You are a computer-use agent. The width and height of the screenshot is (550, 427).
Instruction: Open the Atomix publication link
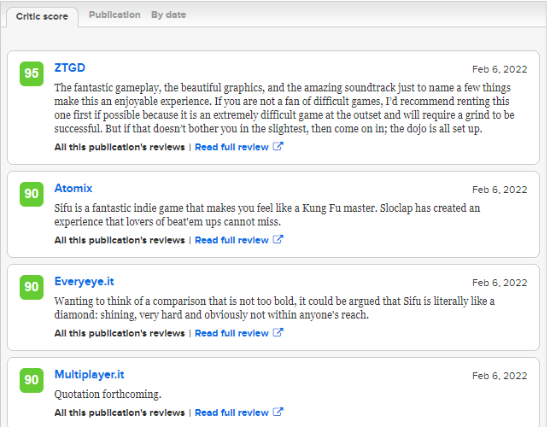pos(73,188)
